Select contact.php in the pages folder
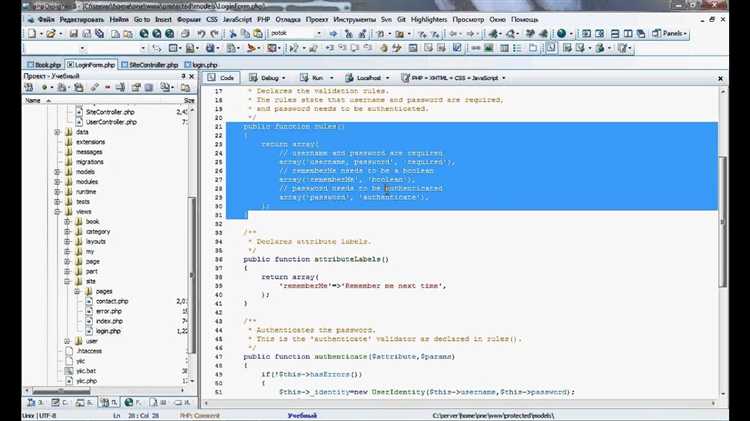750x421 pixels. [112, 301]
